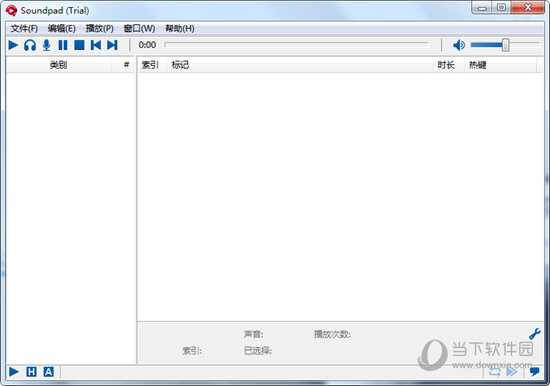This screenshot has height=386, width=550.
Task: Mute audio via the speaker icon
Action: pos(459,45)
